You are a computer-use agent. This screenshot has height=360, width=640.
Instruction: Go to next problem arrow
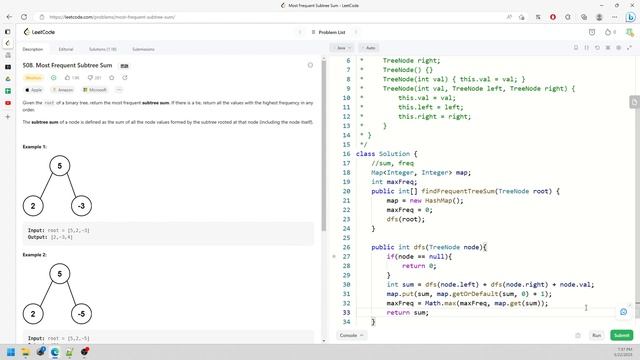pyautogui.click(x=356, y=32)
